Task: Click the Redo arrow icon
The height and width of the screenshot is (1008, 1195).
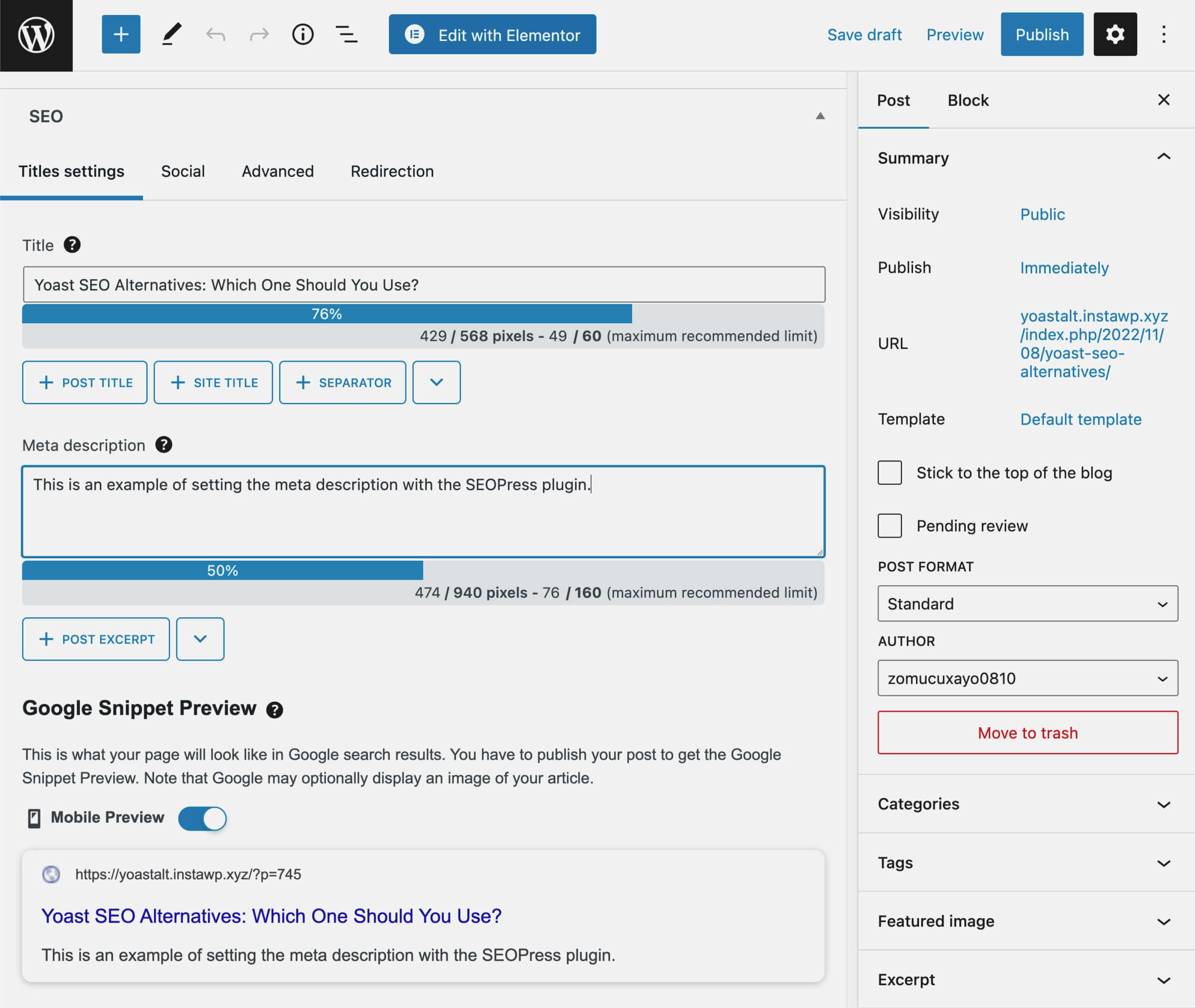Action: [259, 35]
